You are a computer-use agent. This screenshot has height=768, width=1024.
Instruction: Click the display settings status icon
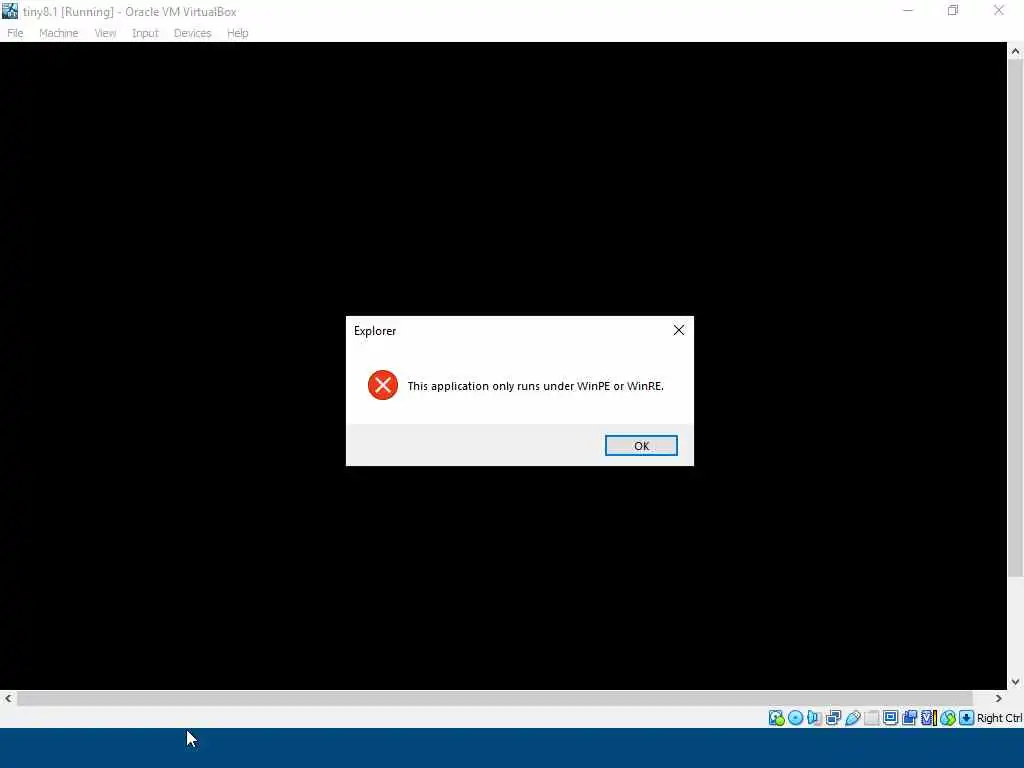[890, 718]
